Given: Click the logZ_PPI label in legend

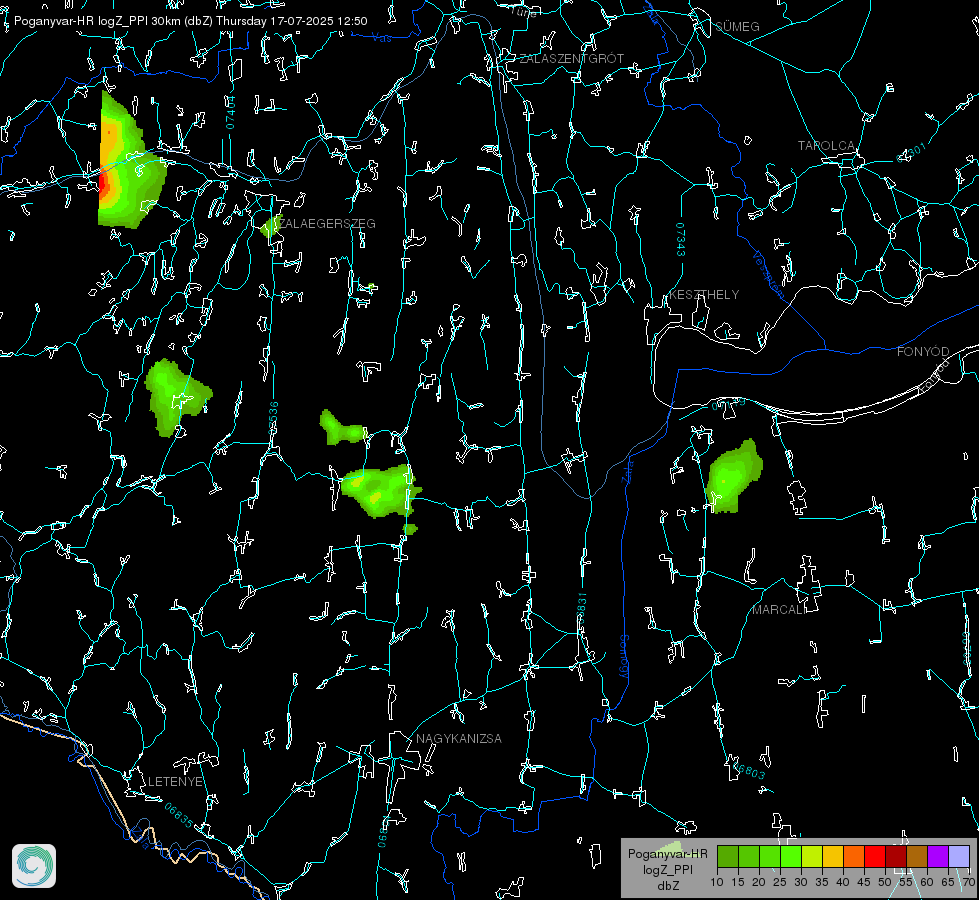Looking at the screenshot, I should [667, 869].
